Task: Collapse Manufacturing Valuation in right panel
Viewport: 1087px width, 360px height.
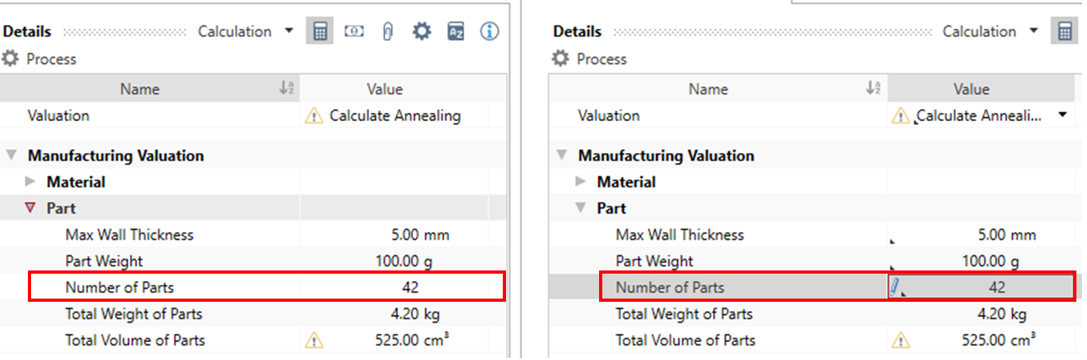Action: (x=560, y=156)
